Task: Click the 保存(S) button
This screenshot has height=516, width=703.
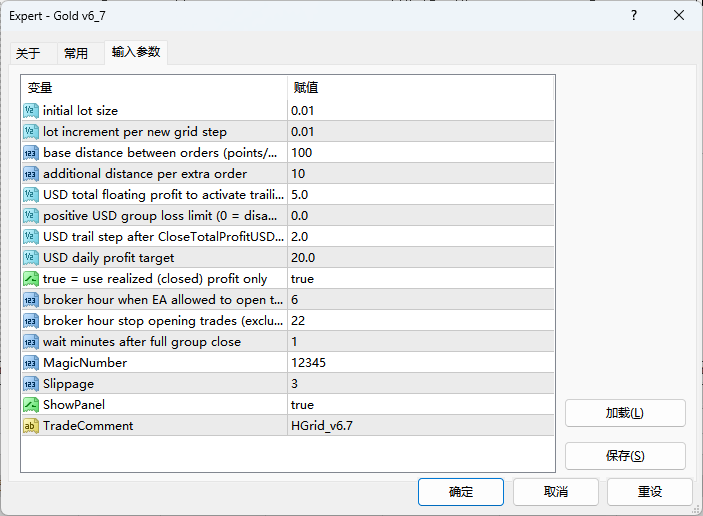Action: pyautogui.click(x=625, y=456)
